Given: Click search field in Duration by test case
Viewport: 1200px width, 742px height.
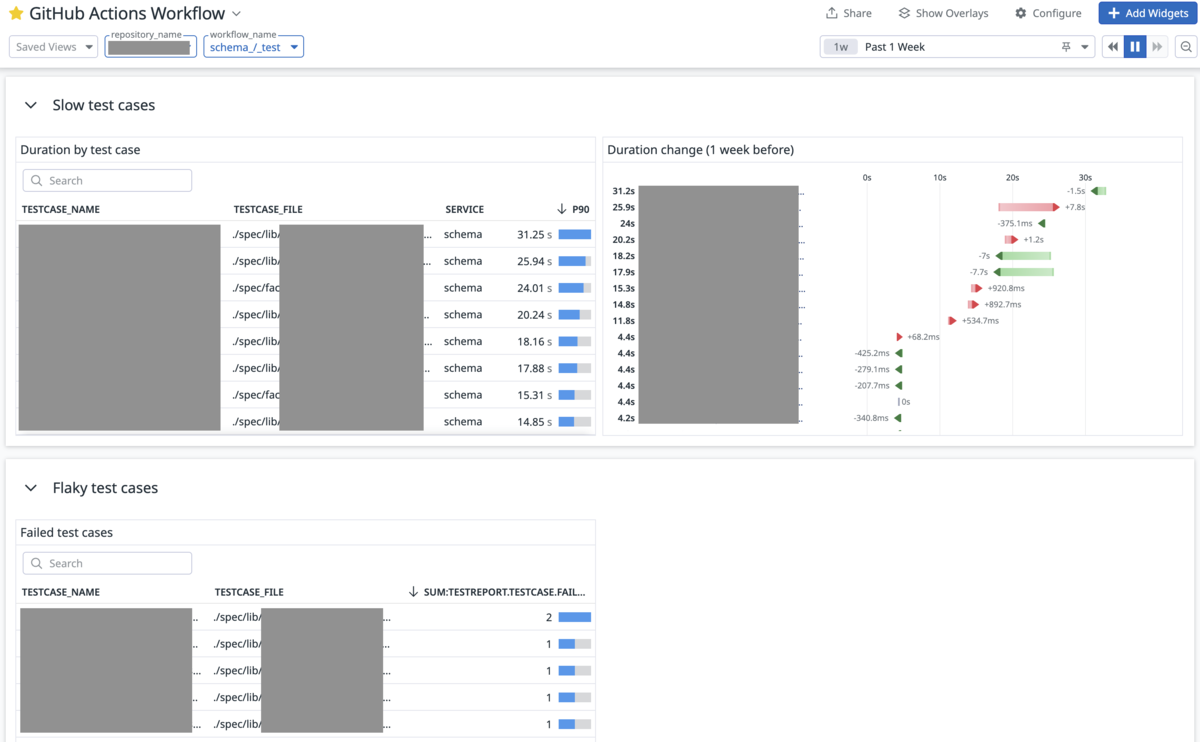Looking at the screenshot, I should click(x=107, y=181).
